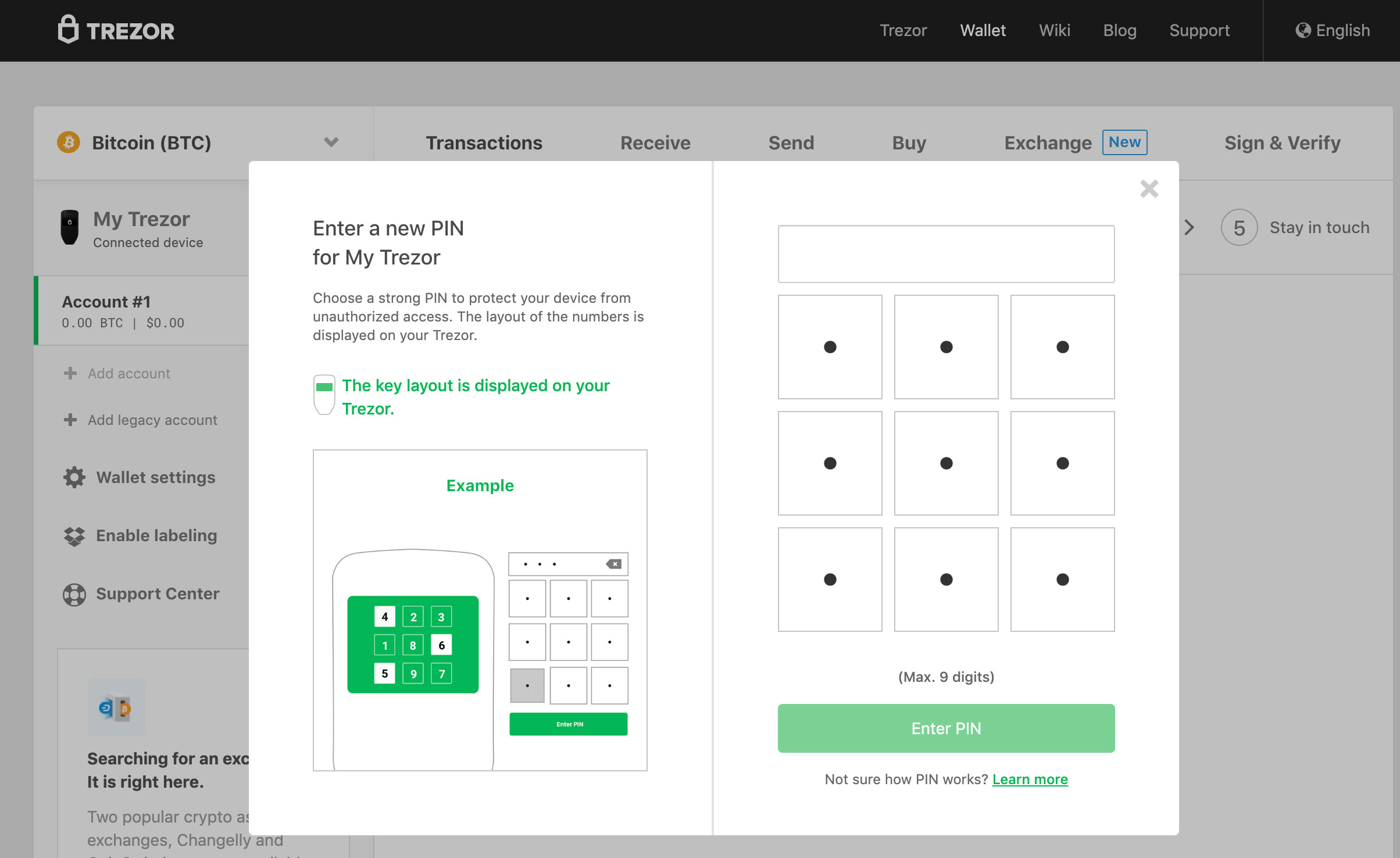Open the Wallet nav link
1400x858 pixels.
[x=983, y=30]
